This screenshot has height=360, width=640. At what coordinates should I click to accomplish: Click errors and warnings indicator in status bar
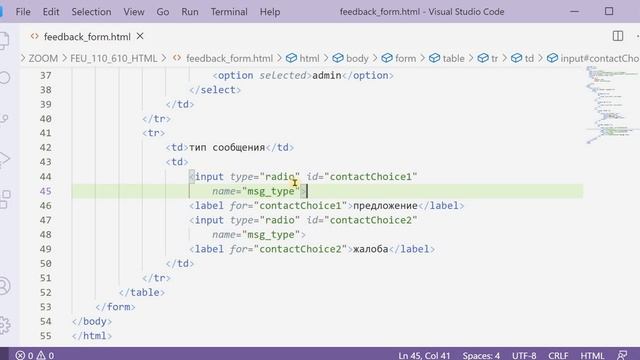[x=35, y=355]
